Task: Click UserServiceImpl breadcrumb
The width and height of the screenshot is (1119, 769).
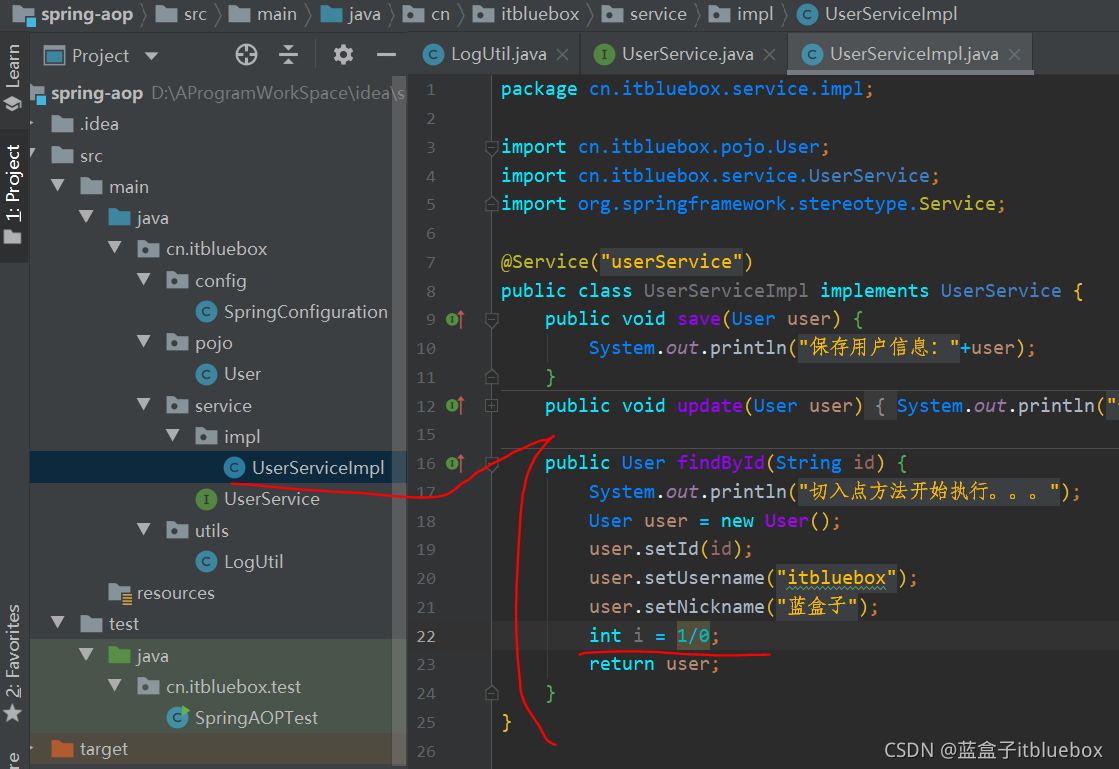Action: point(877,14)
